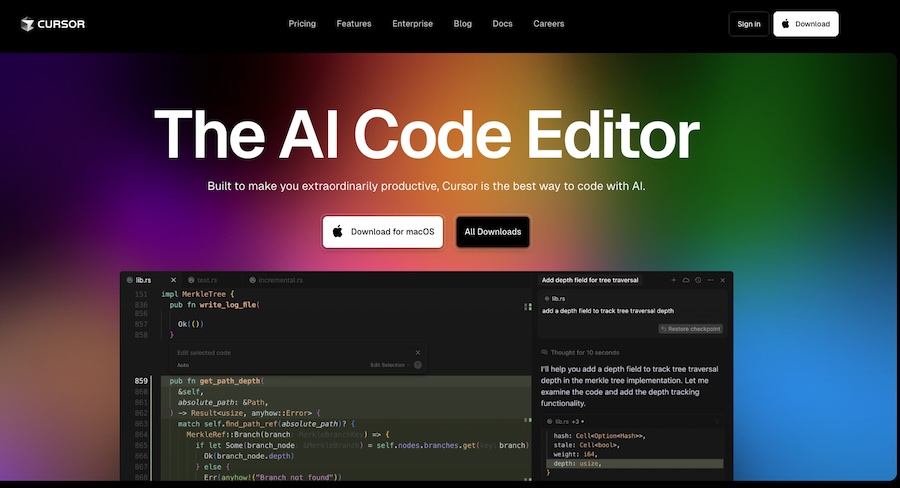900x488 pixels.
Task: Open chat history clock icon
Action: (x=698, y=280)
